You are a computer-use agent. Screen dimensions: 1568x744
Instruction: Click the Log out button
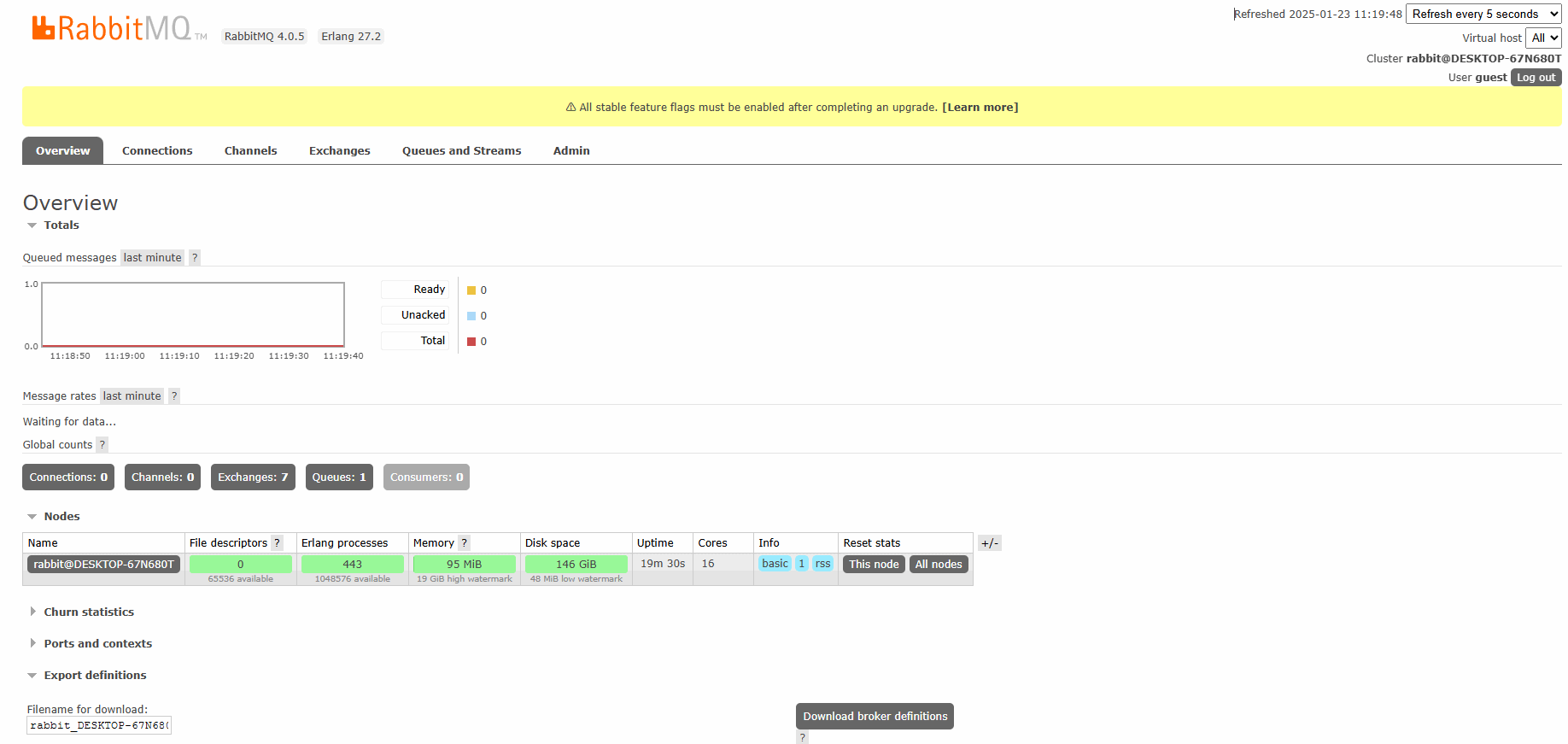click(1536, 77)
